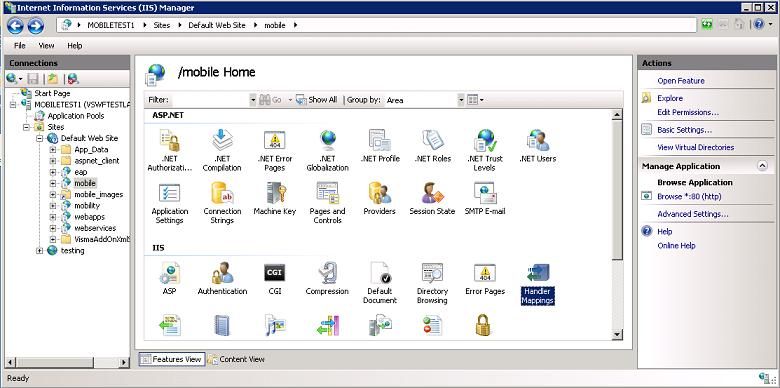This screenshot has height=388, width=780.
Task: Click Show All in filter bar
Action: point(316,100)
